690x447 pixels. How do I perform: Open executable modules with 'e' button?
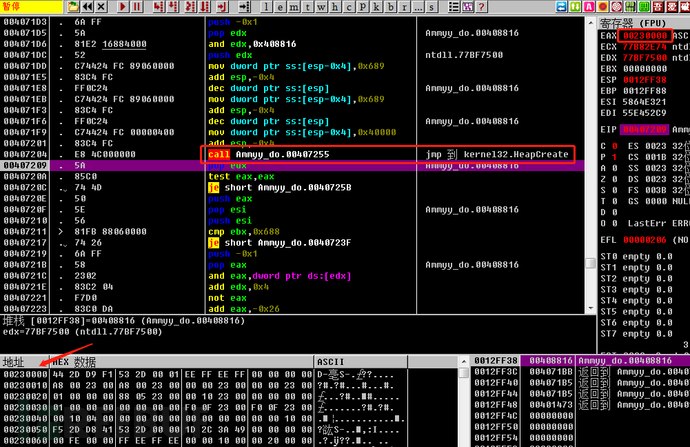point(279,6)
